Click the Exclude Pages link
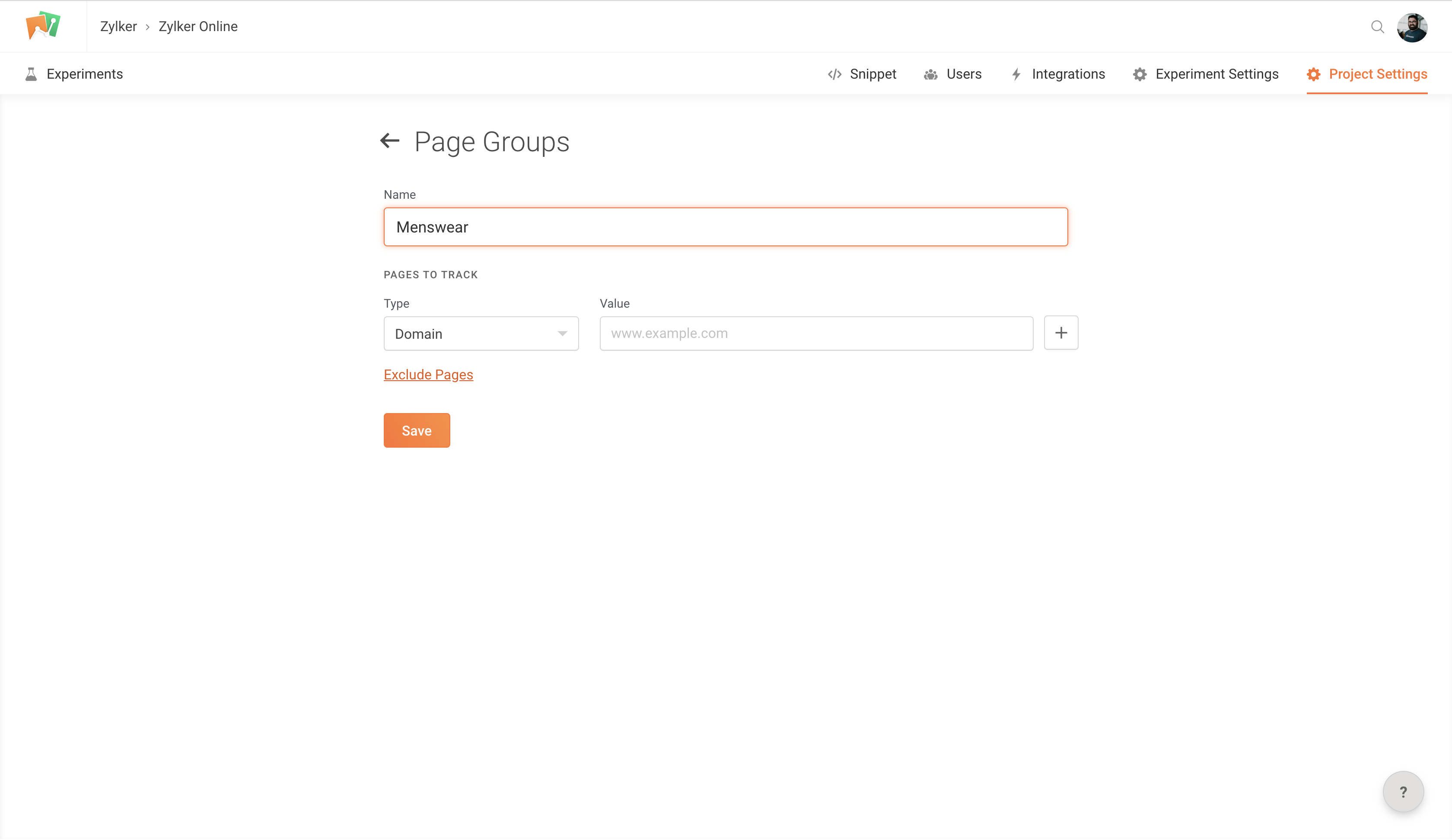This screenshot has width=1452, height=840. click(428, 375)
